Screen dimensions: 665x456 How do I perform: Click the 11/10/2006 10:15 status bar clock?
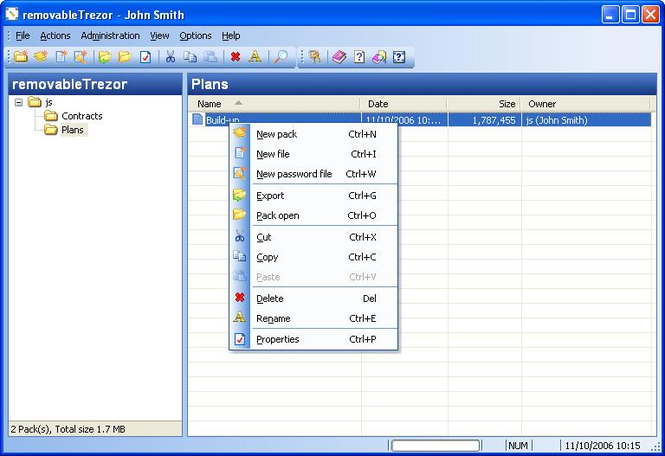coord(603,445)
